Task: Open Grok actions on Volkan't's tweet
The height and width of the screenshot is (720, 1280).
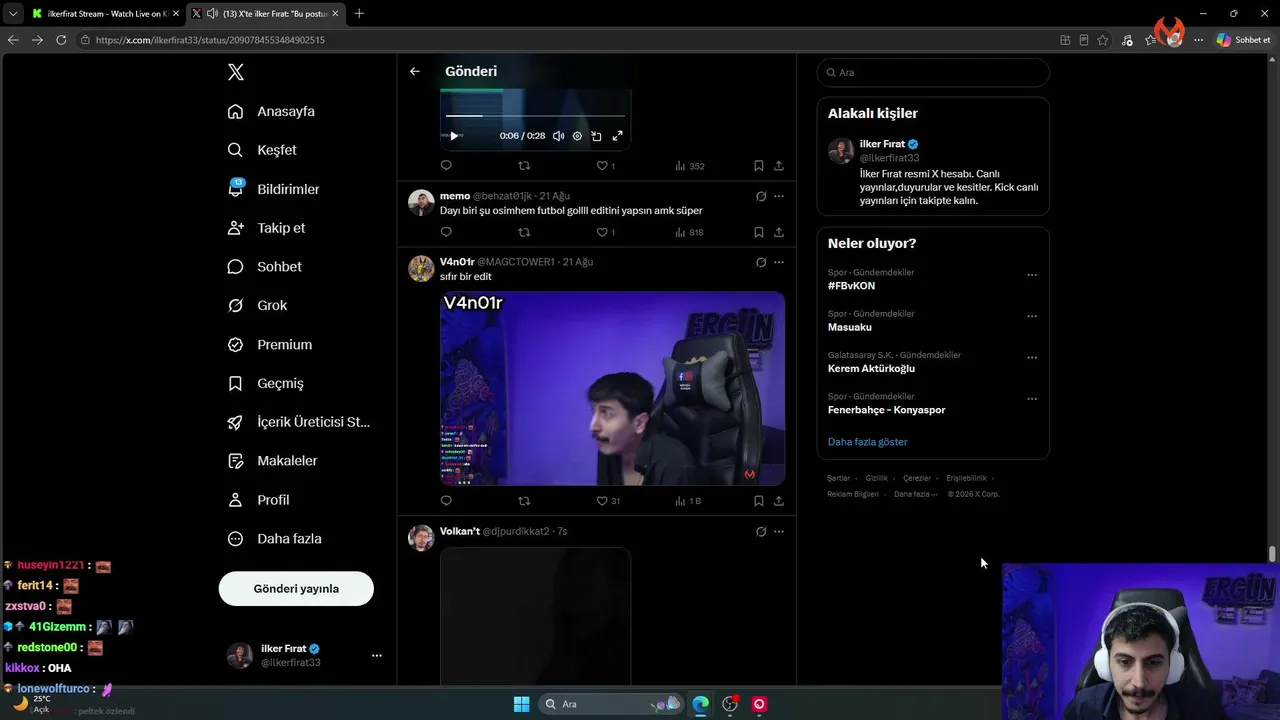Action: 761,531
